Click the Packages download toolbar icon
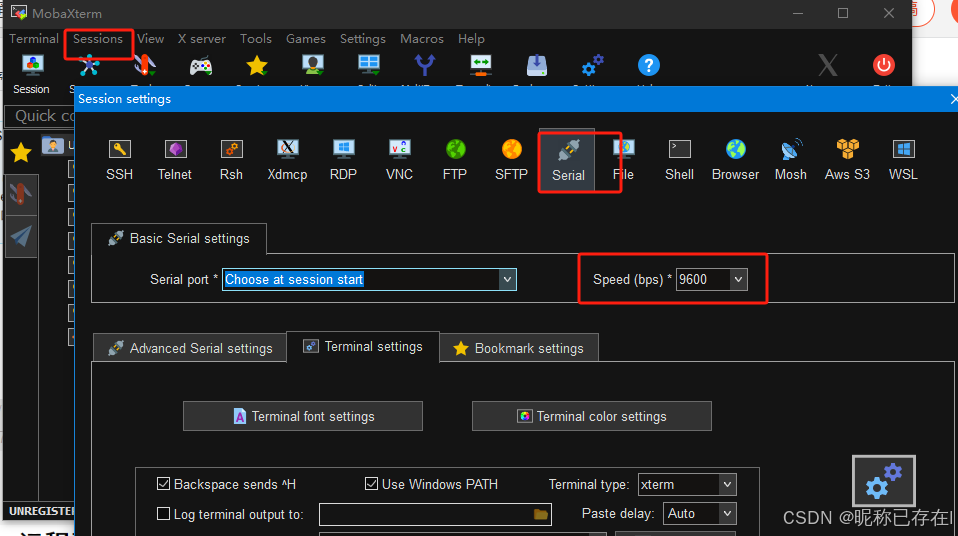 coord(536,65)
